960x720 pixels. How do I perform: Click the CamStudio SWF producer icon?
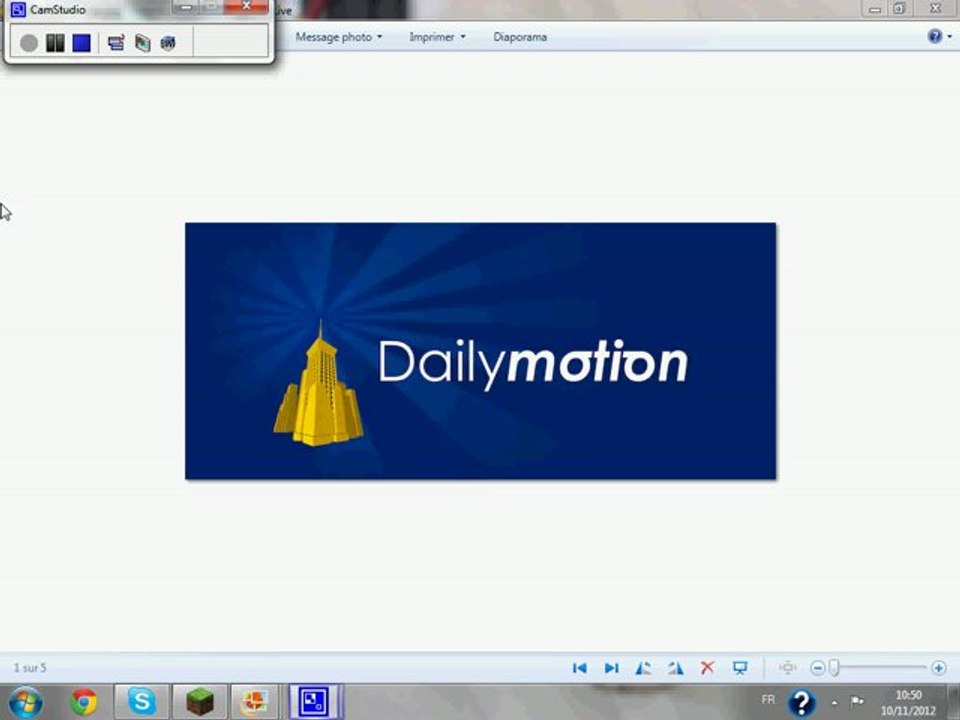tap(168, 43)
